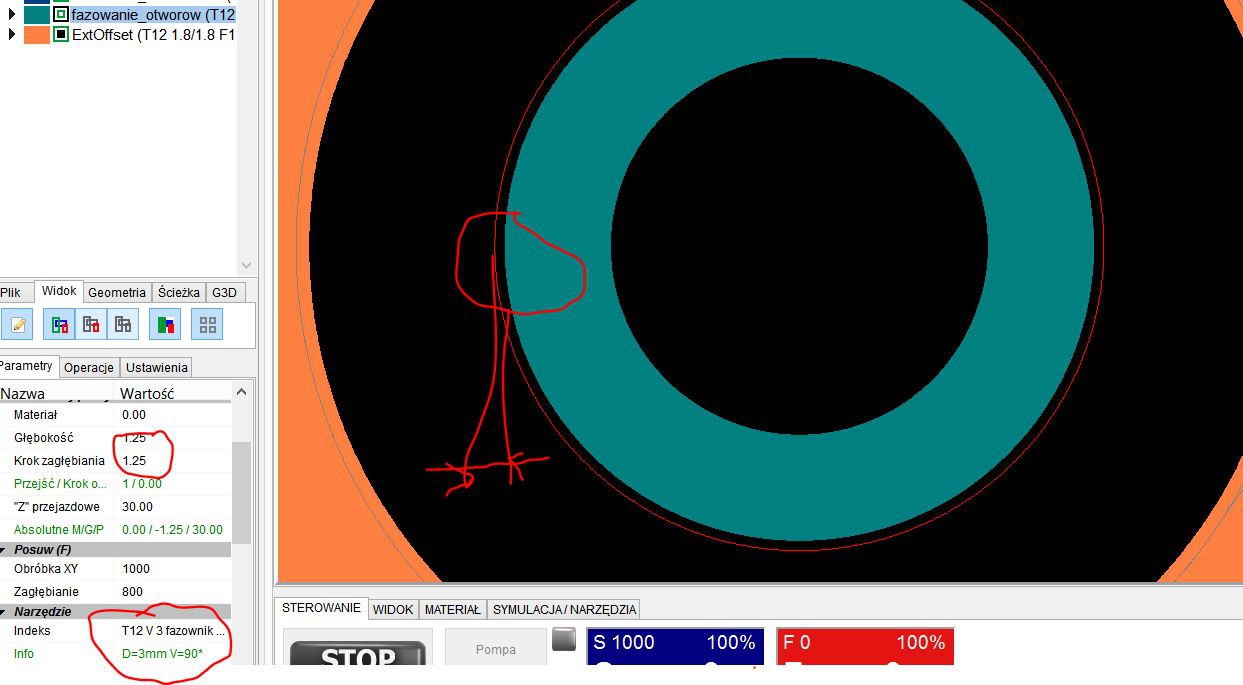Click the first colored layers view icon
The width and height of the screenshot is (1243, 685).
(x=60, y=324)
